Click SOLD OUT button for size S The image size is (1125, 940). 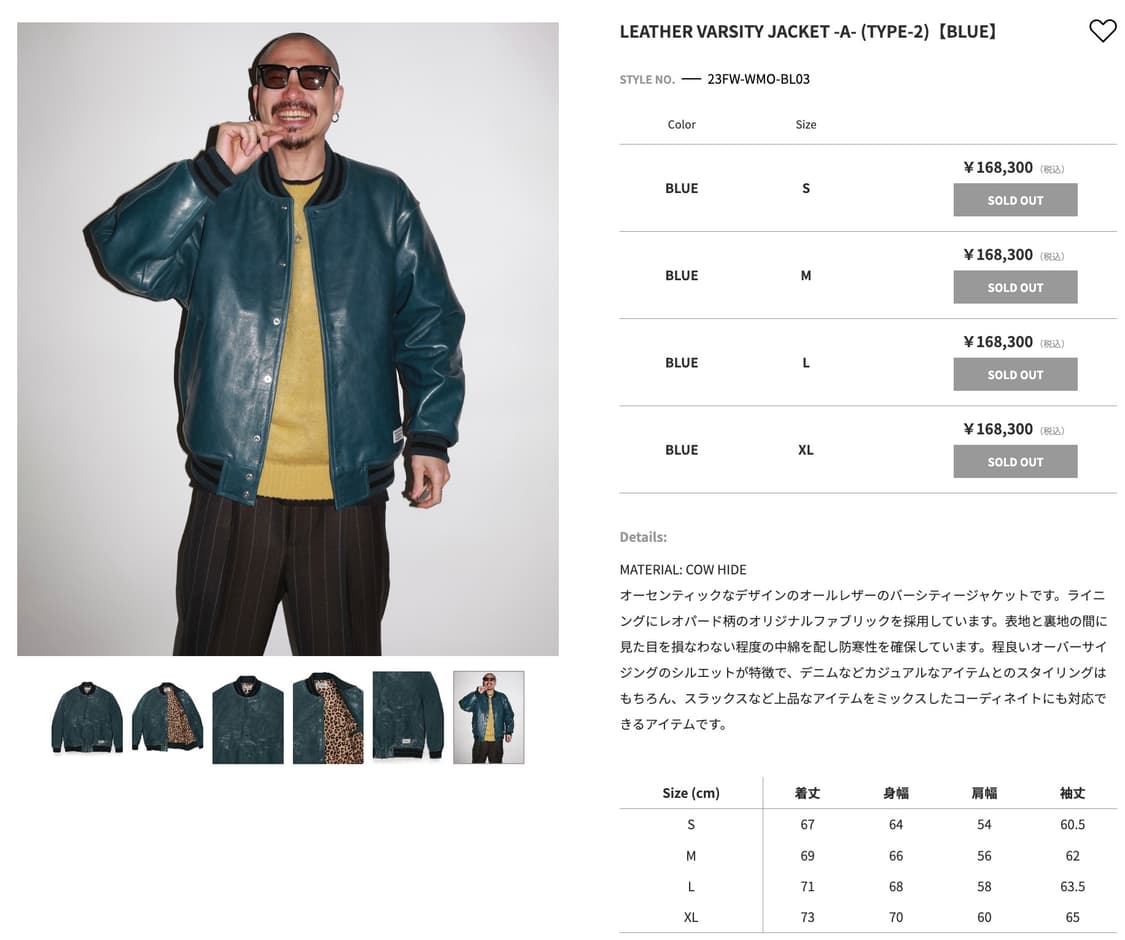[1015, 199]
